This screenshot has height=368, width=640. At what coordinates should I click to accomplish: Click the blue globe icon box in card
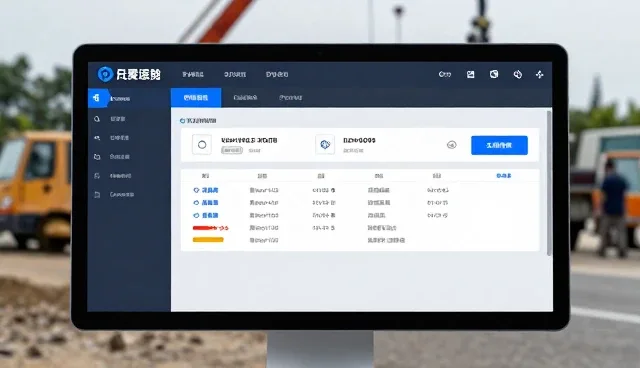coord(325,144)
